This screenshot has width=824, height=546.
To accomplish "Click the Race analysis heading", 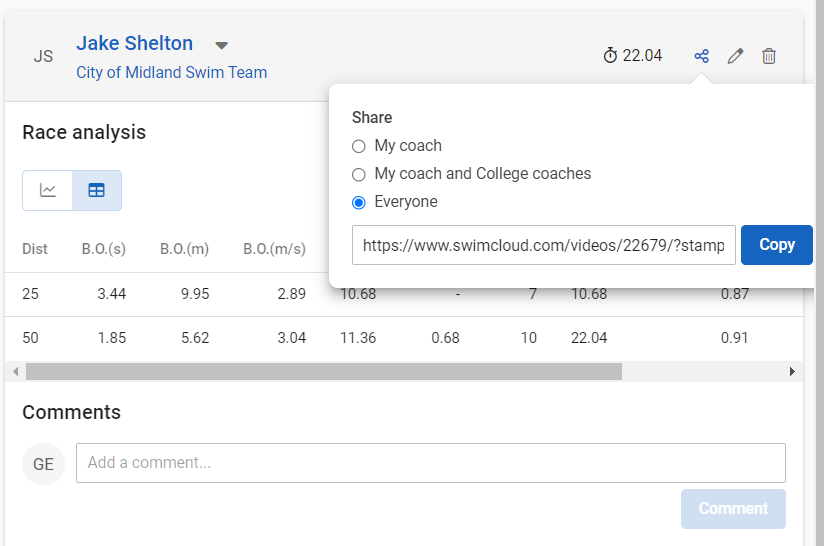I will click(x=84, y=132).
